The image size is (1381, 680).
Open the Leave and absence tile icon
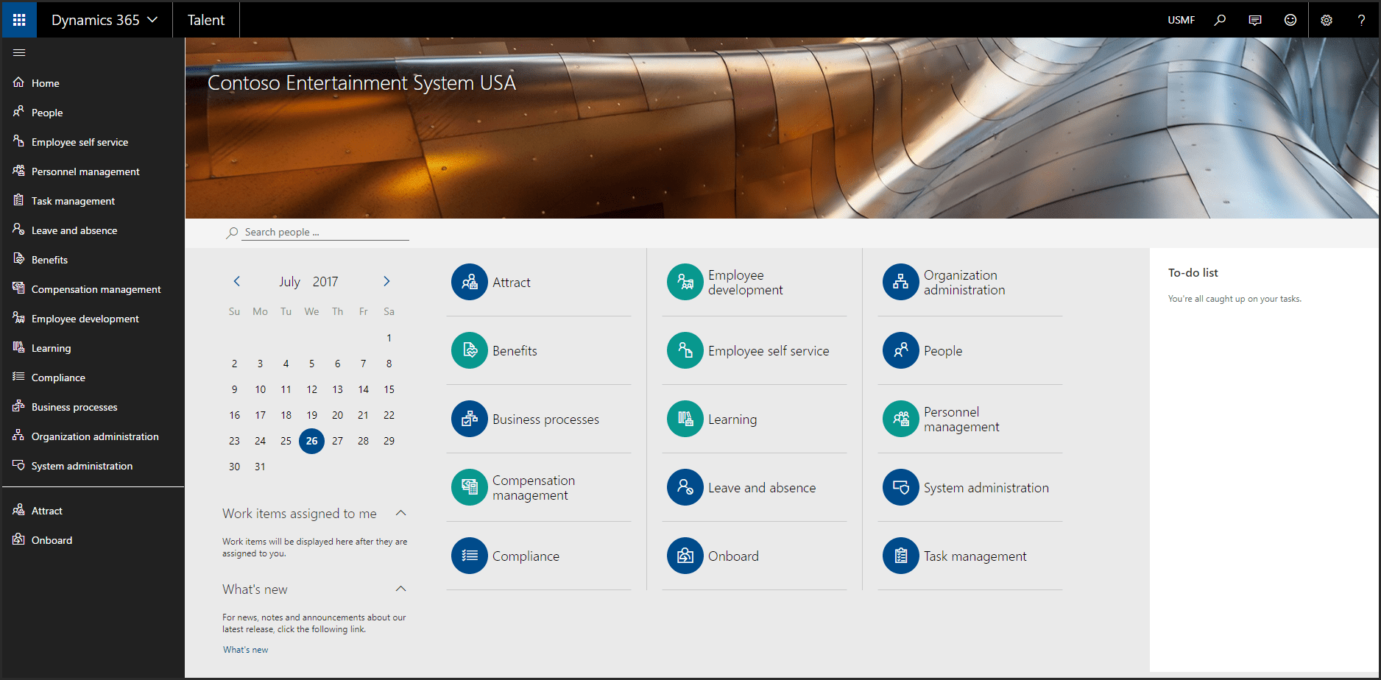685,488
